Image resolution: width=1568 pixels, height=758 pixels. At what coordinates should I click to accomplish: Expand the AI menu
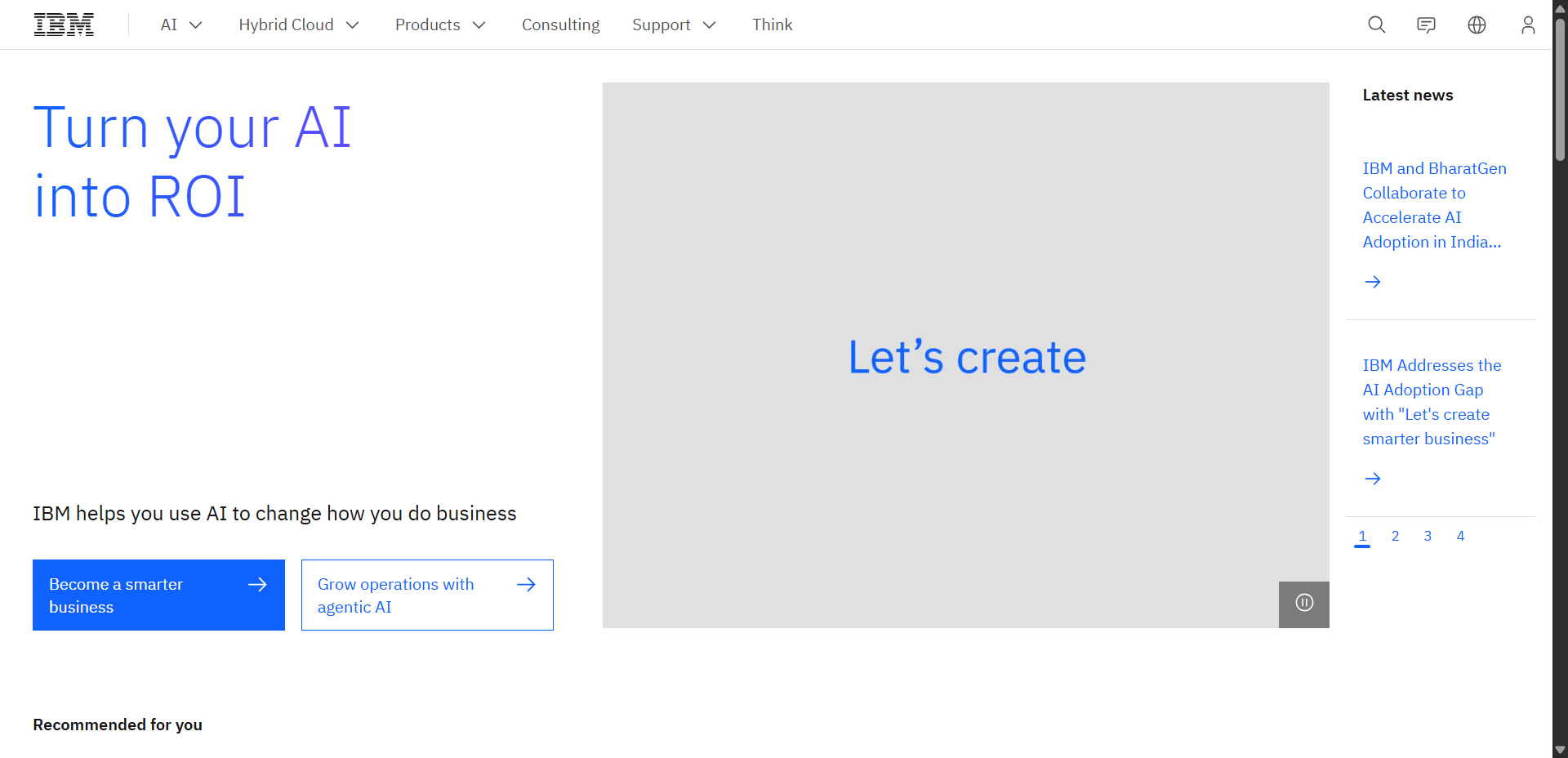tap(181, 25)
